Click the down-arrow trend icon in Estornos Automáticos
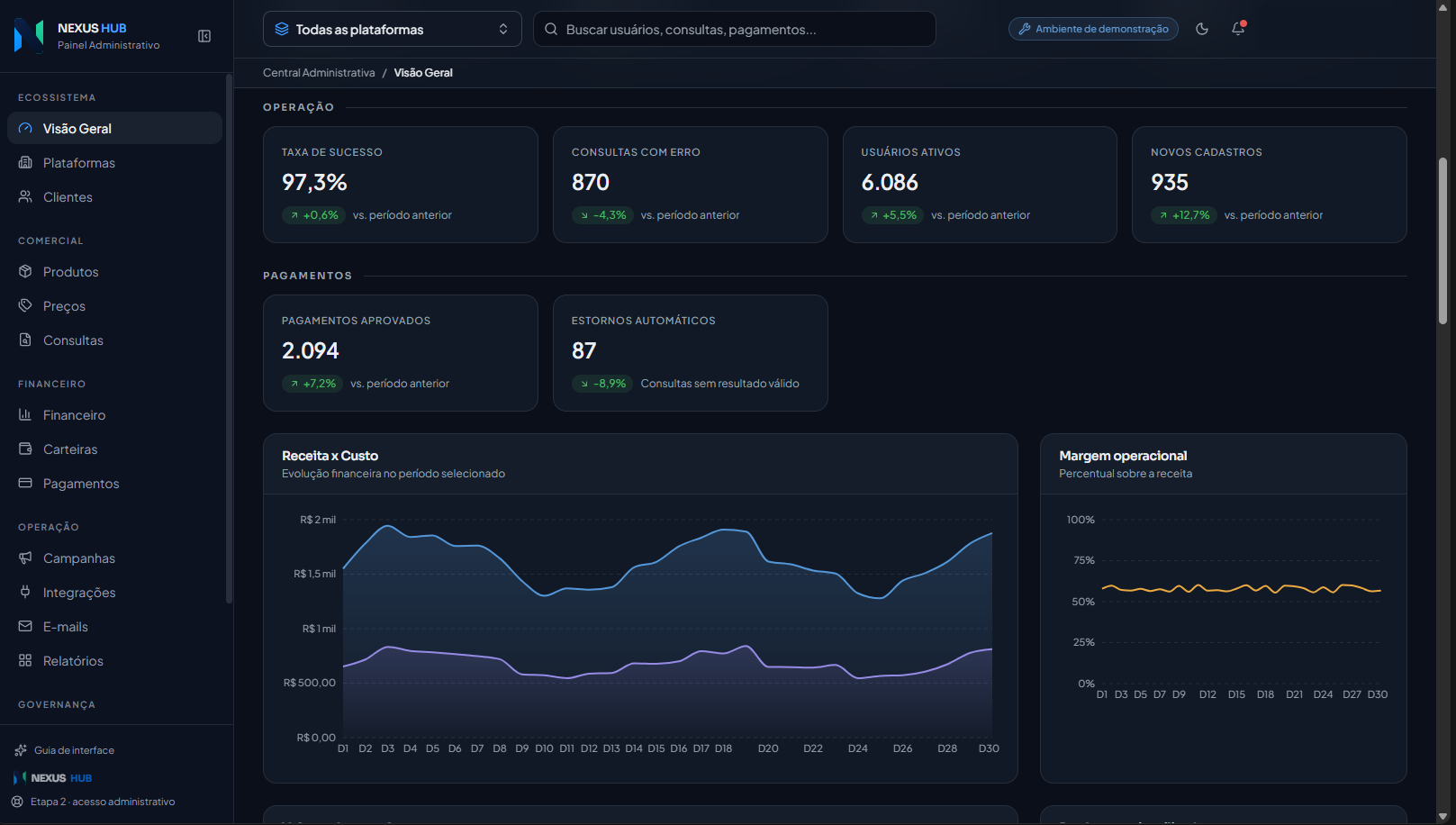The width and height of the screenshot is (1456, 825). point(584,384)
